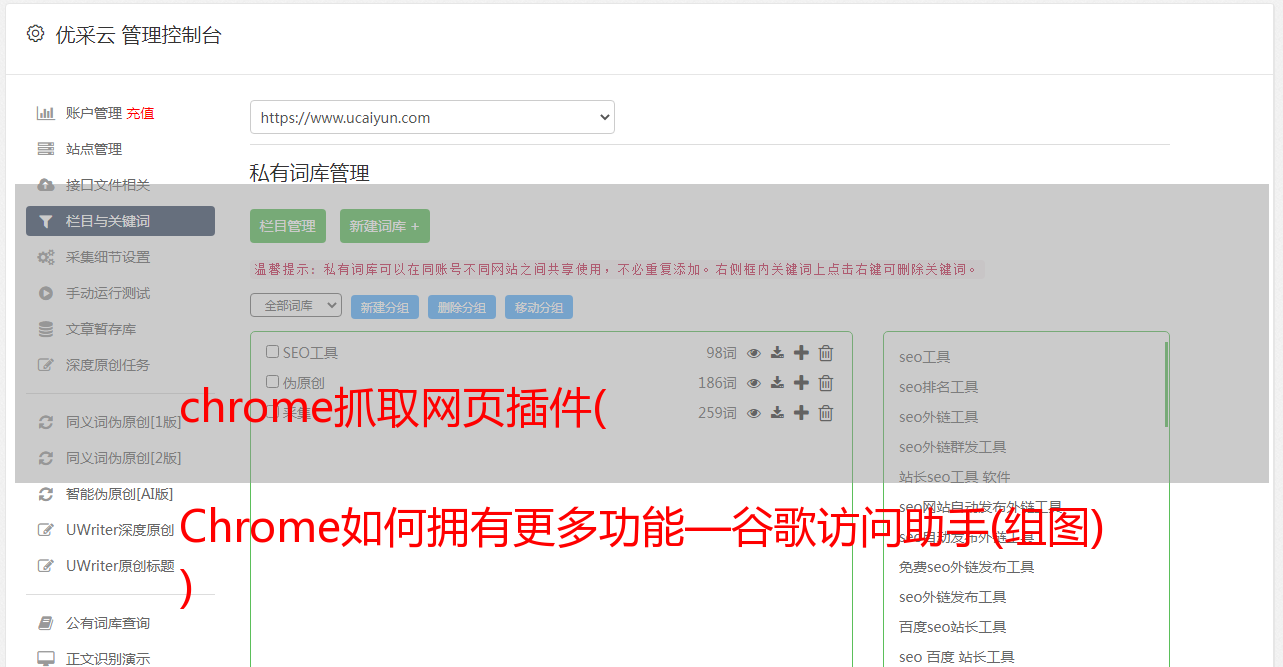Click the 删除分组 button
This screenshot has width=1283, height=667.
click(462, 307)
